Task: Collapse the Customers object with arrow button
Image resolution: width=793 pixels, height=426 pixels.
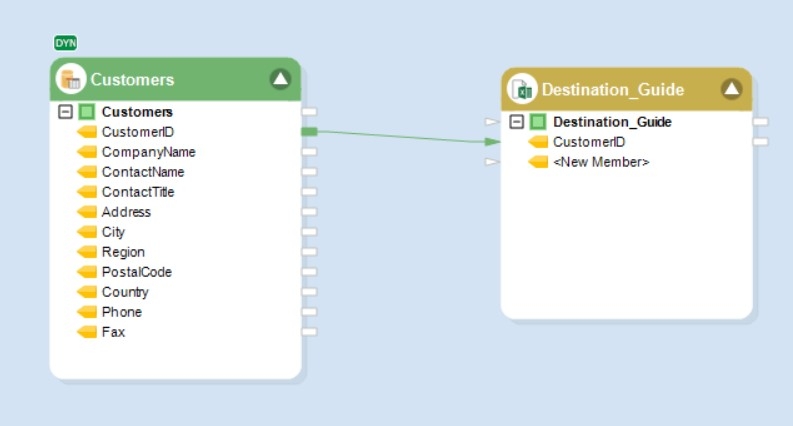Action: pyautogui.click(x=280, y=79)
